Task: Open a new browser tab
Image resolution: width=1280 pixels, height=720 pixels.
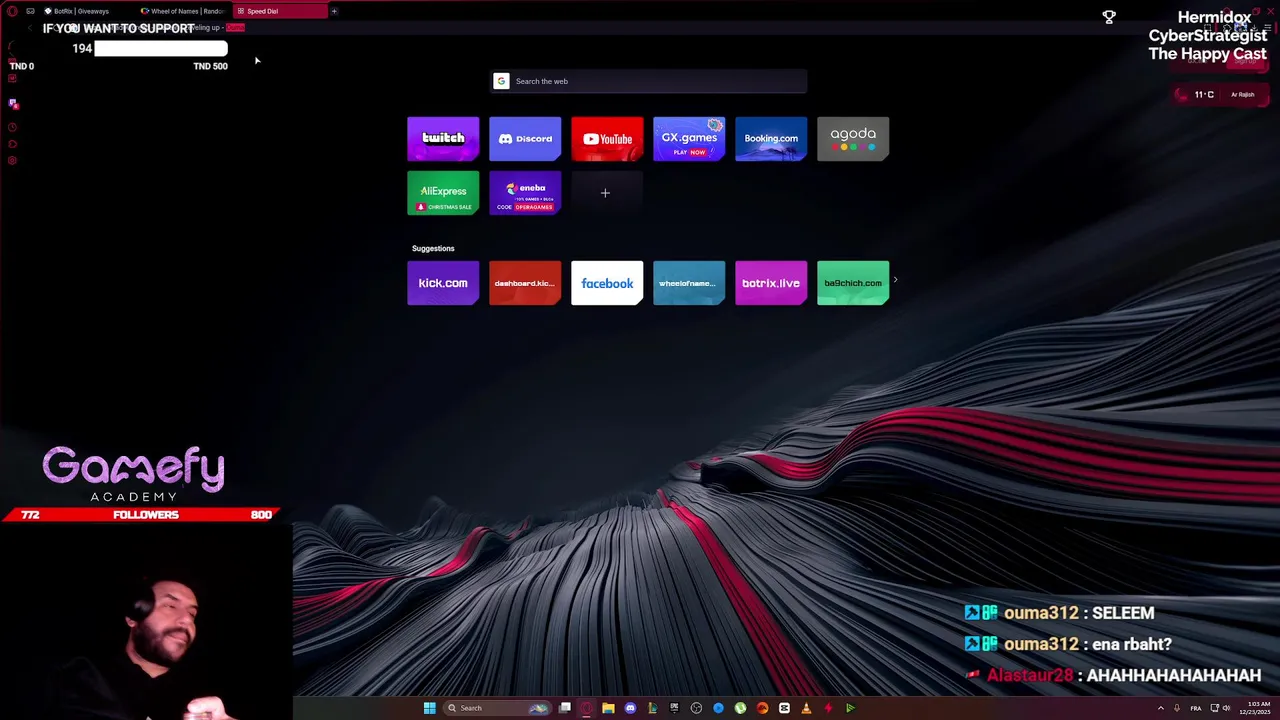Action: click(x=334, y=11)
